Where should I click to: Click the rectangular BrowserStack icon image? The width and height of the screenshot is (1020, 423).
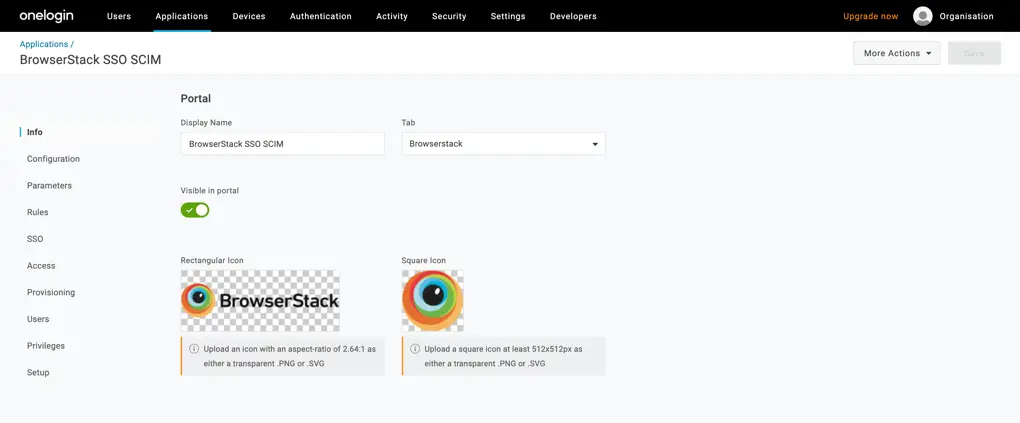pyautogui.click(x=260, y=300)
